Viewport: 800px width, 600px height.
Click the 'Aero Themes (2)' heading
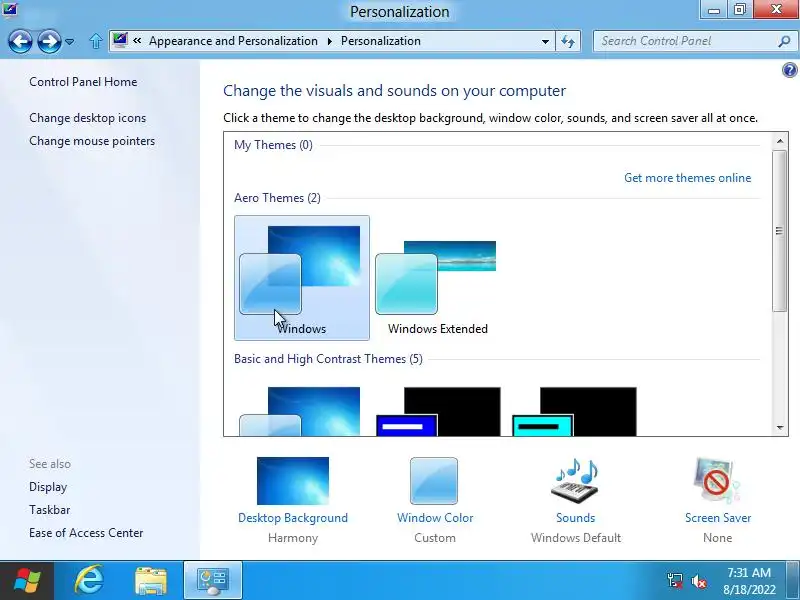(278, 198)
